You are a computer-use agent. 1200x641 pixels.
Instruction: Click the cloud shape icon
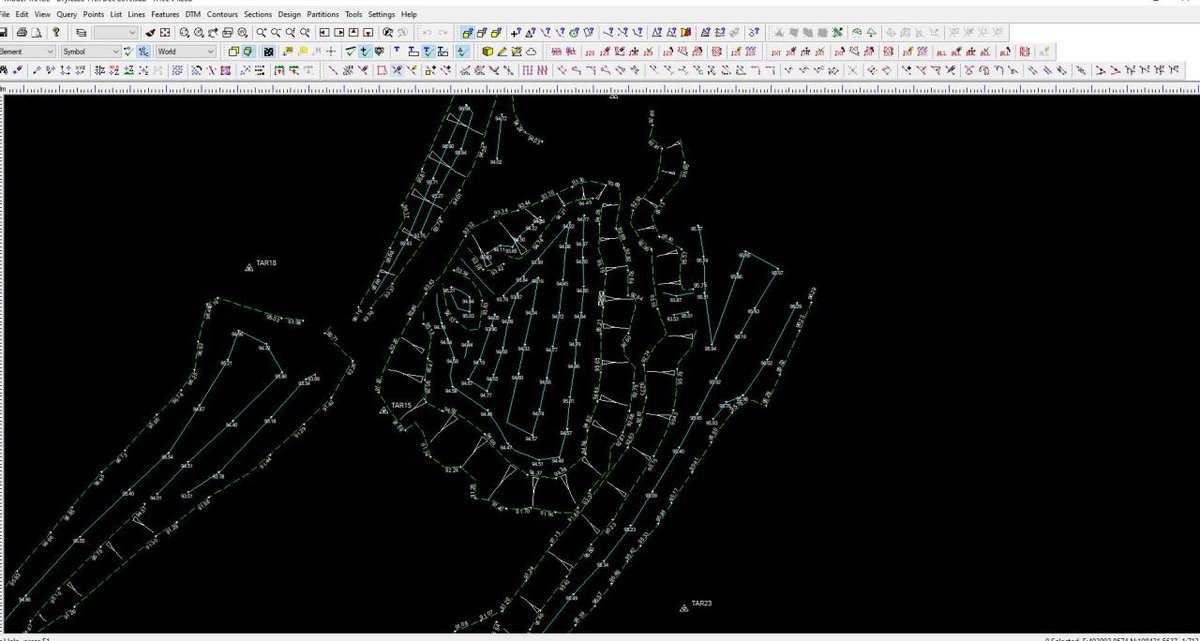[x=531, y=51]
